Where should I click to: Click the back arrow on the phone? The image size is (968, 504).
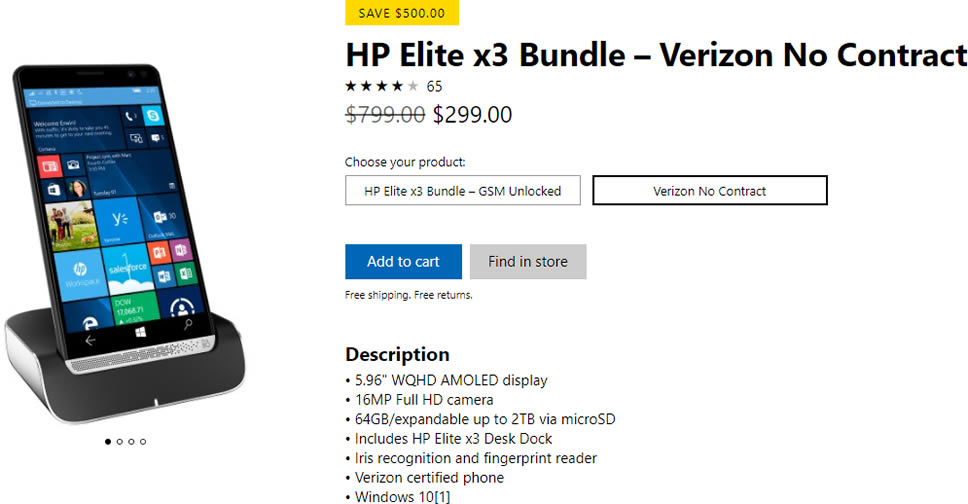[x=91, y=340]
